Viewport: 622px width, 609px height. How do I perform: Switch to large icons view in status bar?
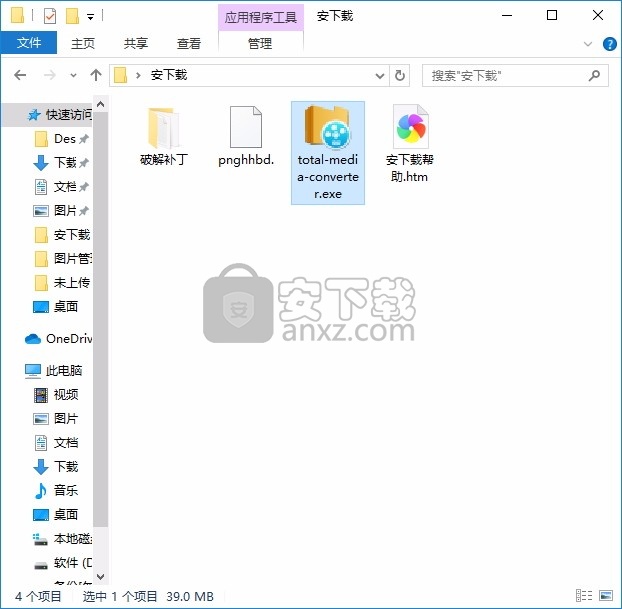[606, 596]
